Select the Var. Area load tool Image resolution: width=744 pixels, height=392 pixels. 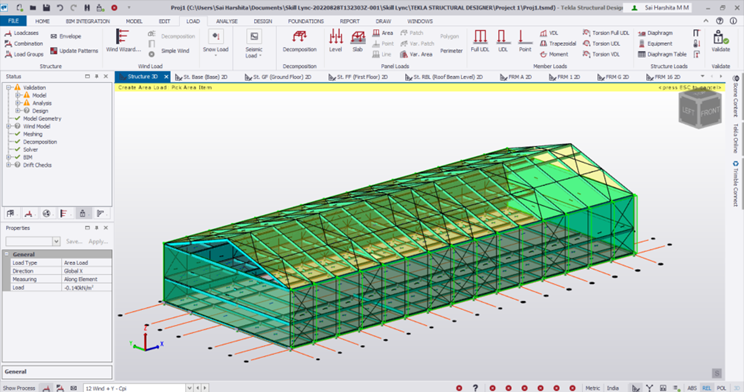pos(416,54)
